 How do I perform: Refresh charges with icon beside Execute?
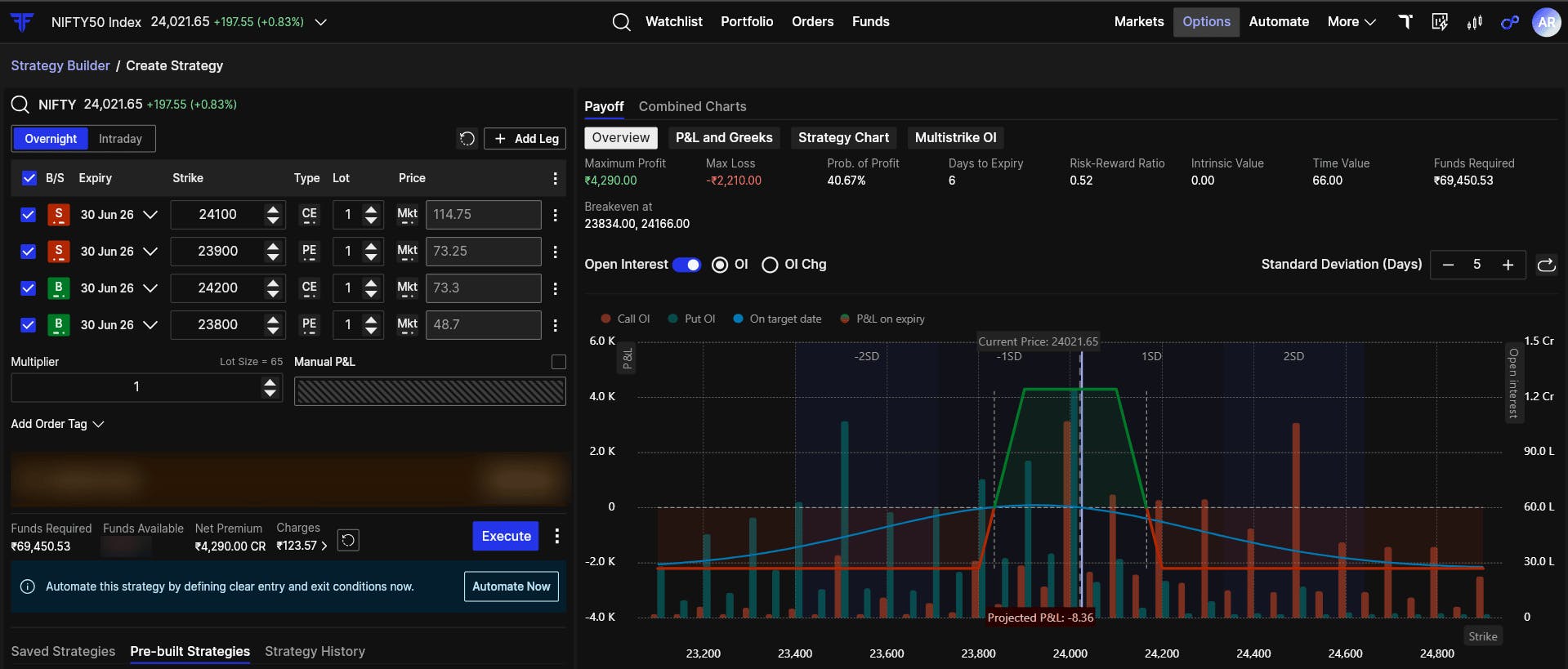[x=348, y=540]
